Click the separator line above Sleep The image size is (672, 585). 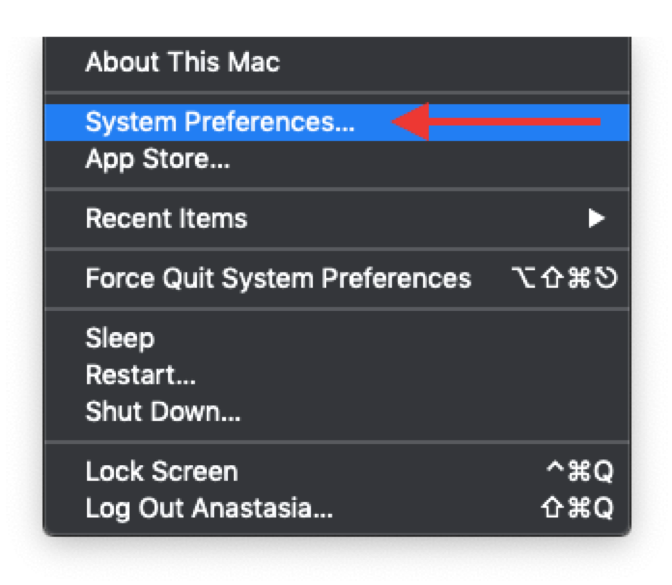tap(336, 308)
